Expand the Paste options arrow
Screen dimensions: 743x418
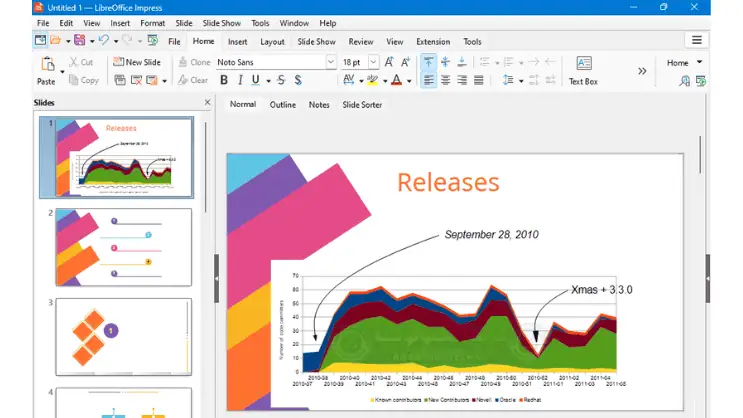[x=62, y=72]
